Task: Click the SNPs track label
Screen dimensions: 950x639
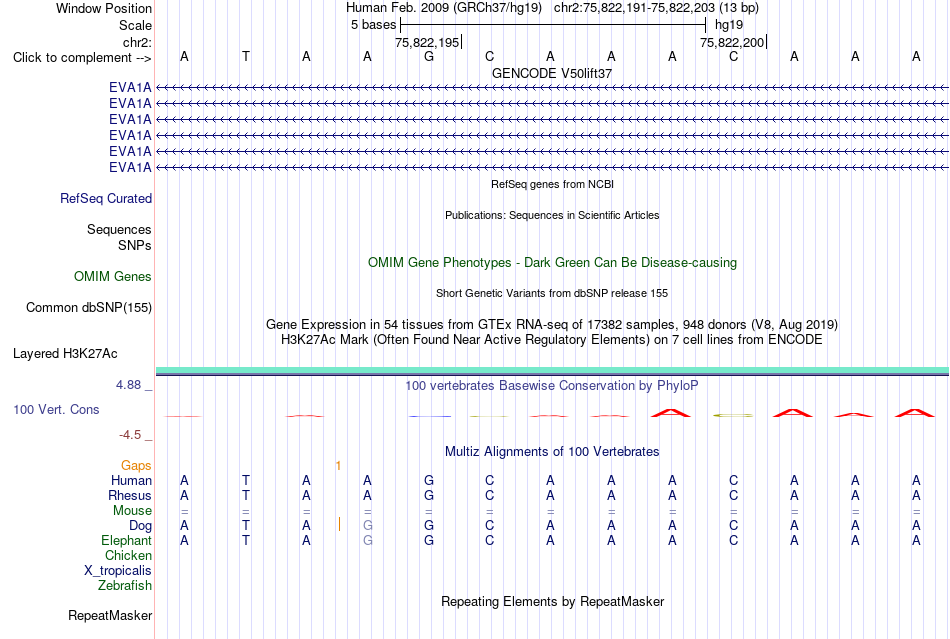Action: (135, 245)
